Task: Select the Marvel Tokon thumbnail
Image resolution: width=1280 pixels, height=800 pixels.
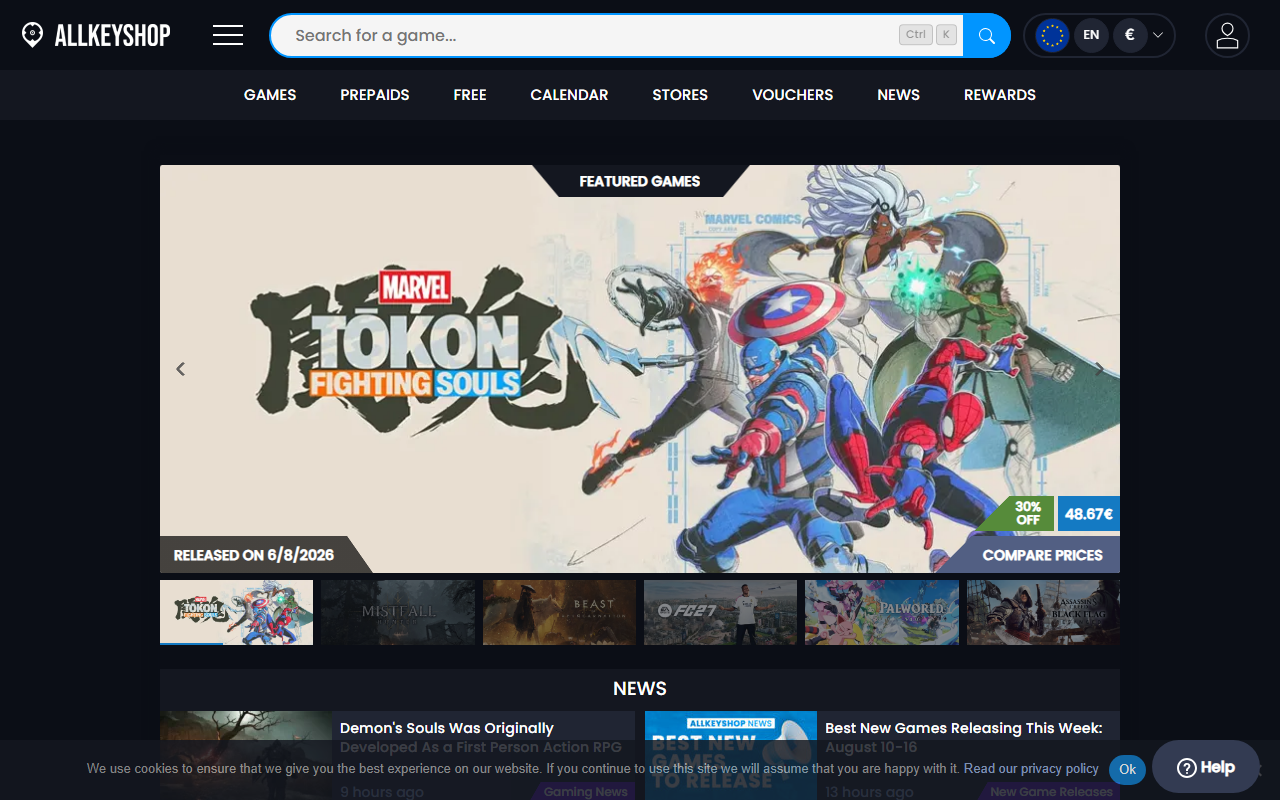Action: [236, 612]
